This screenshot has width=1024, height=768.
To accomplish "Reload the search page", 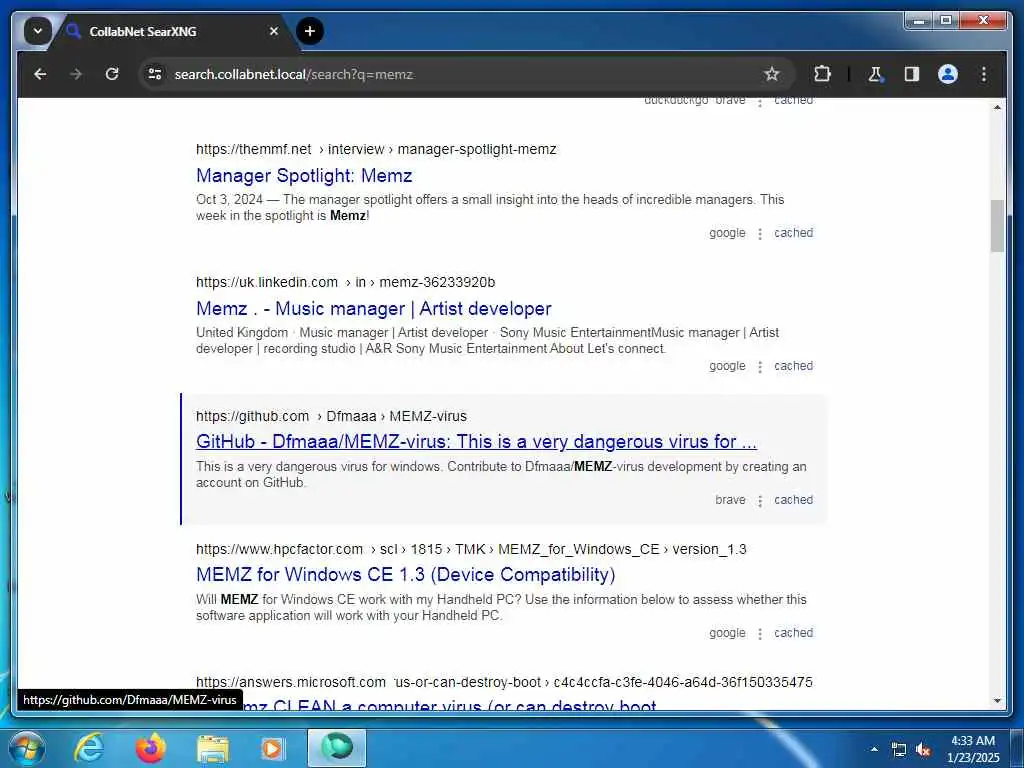I will pyautogui.click(x=112, y=74).
